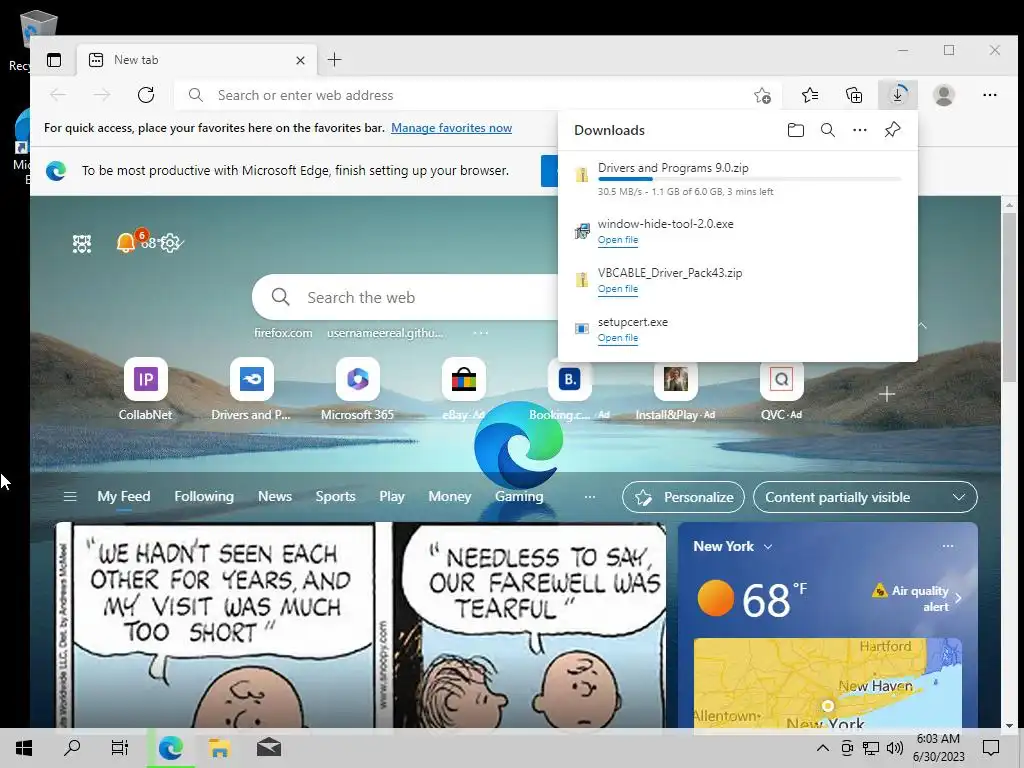Open the tab actions menu icon

(54, 60)
